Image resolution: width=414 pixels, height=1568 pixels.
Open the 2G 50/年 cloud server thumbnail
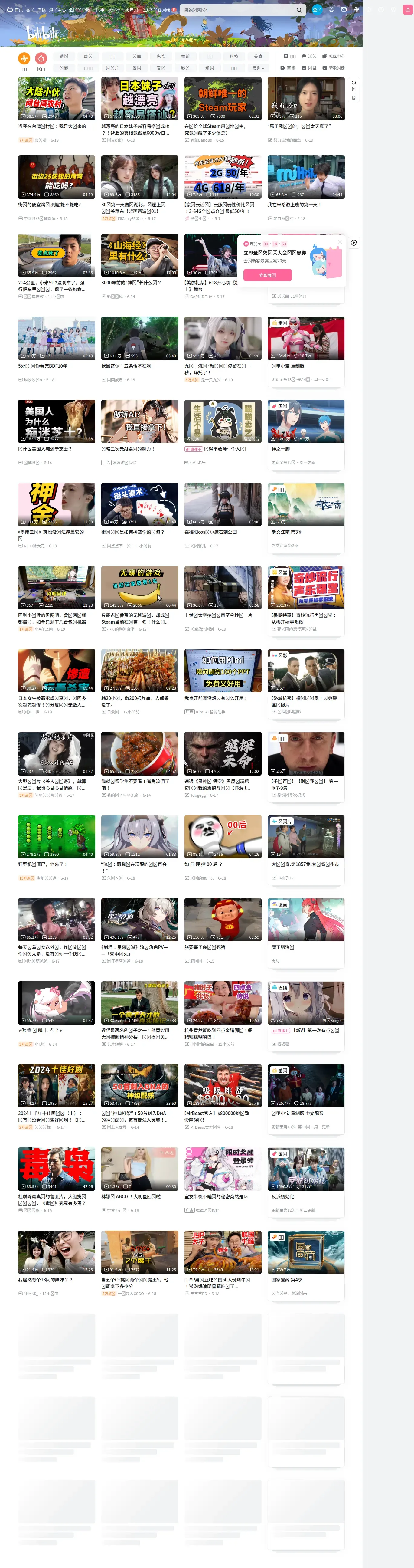[223, 177]
